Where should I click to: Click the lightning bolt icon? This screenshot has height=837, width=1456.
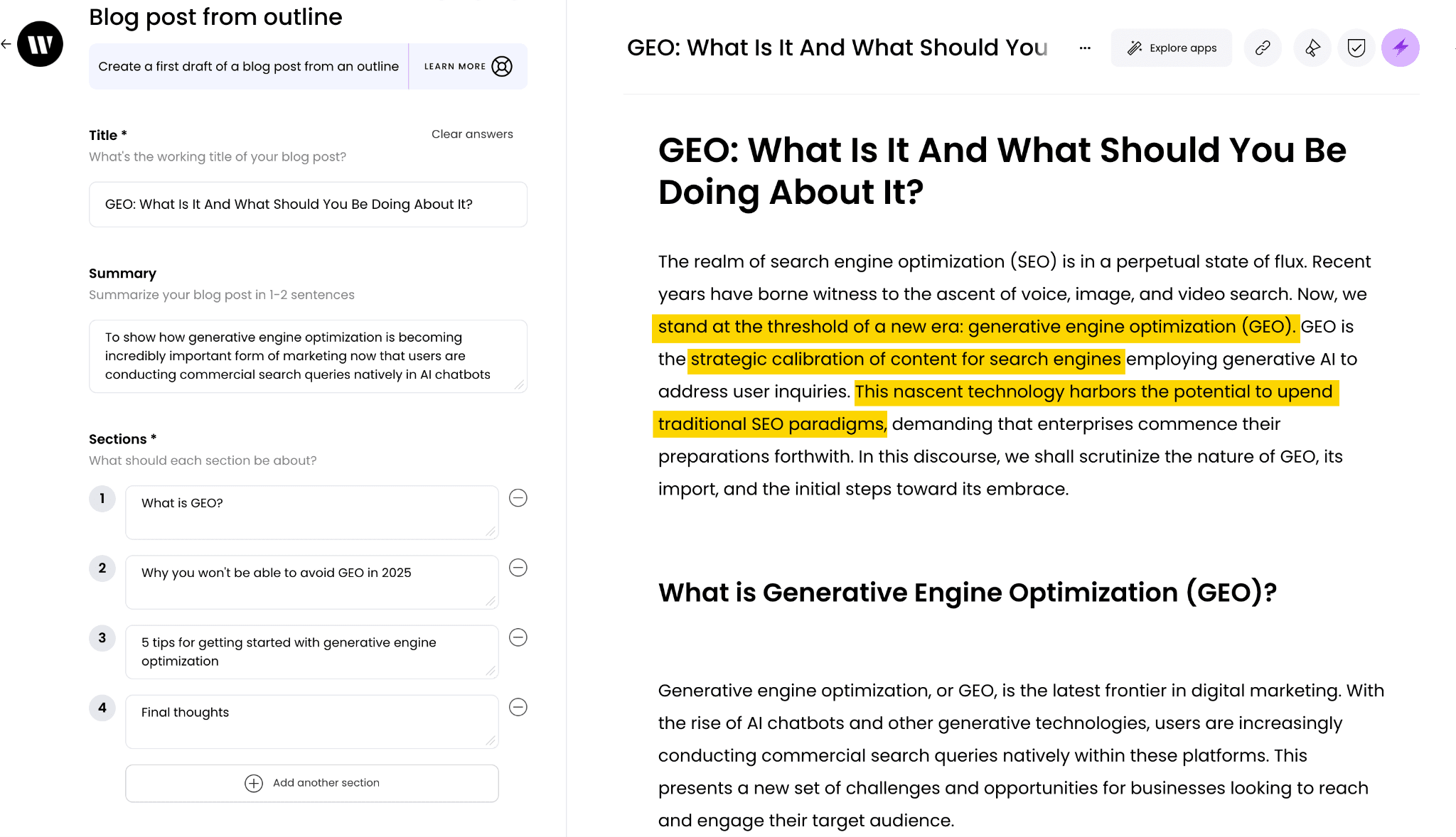point(1400,47)
